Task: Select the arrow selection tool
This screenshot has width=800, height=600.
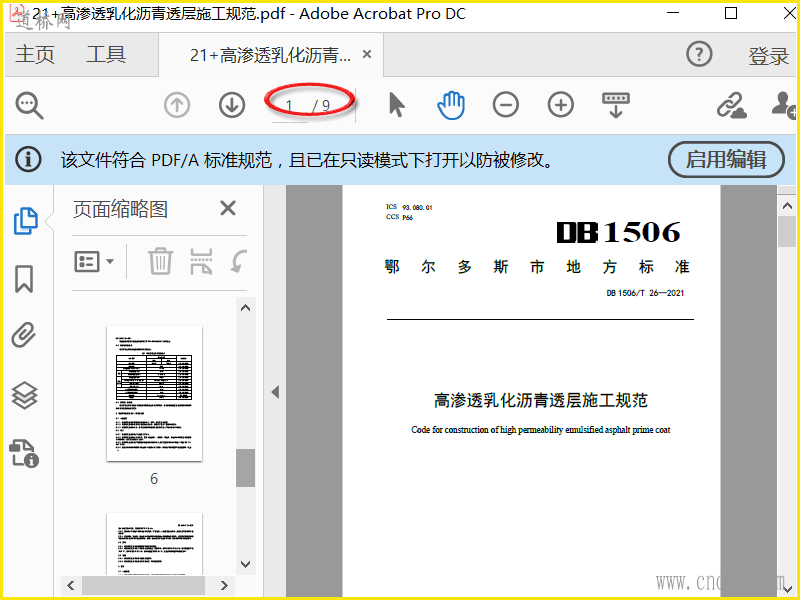Action: click(x=396, y=105)
